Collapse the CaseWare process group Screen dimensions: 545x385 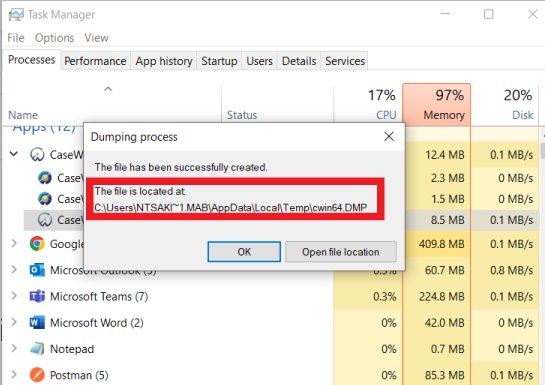[14, 154]
